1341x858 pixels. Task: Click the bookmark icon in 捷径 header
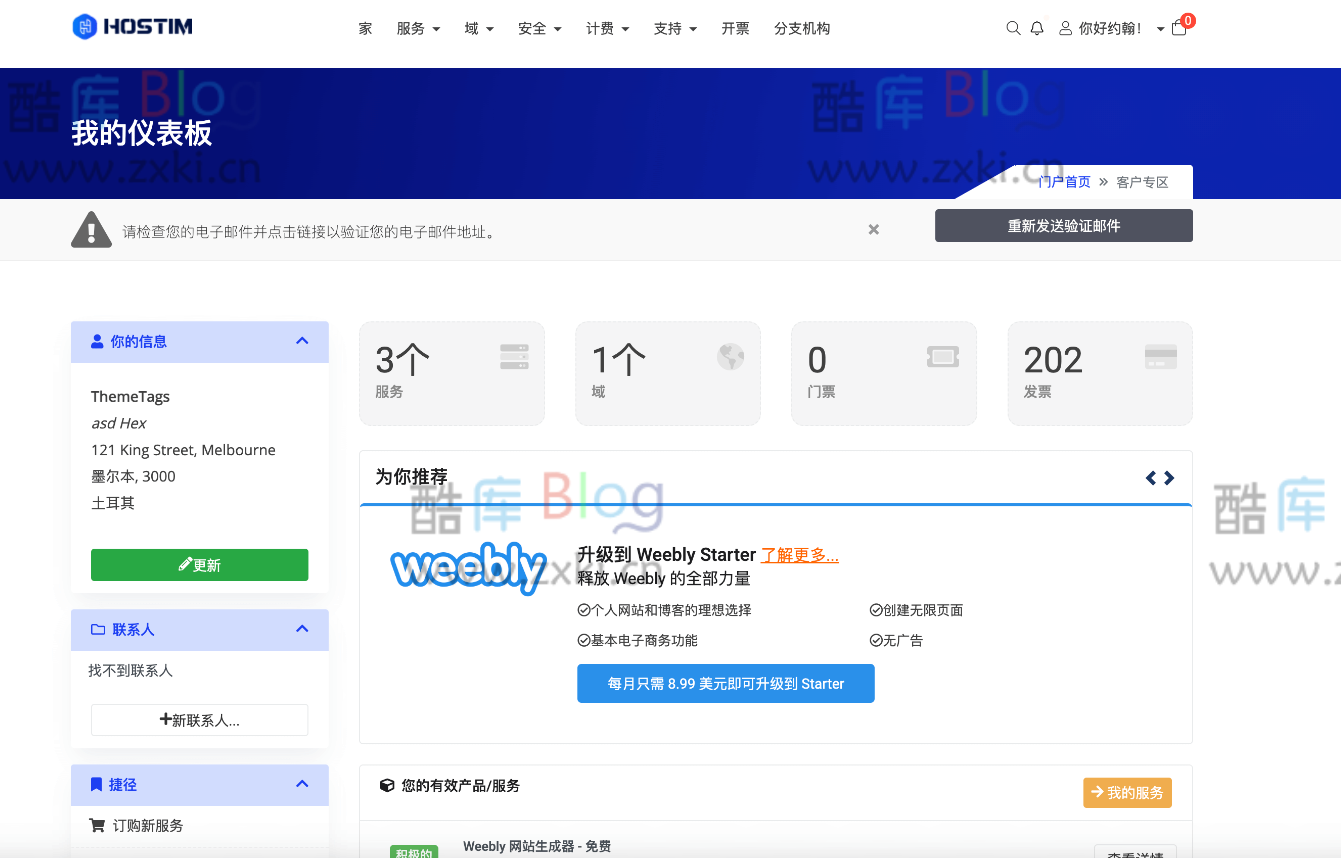coord(97,785)
